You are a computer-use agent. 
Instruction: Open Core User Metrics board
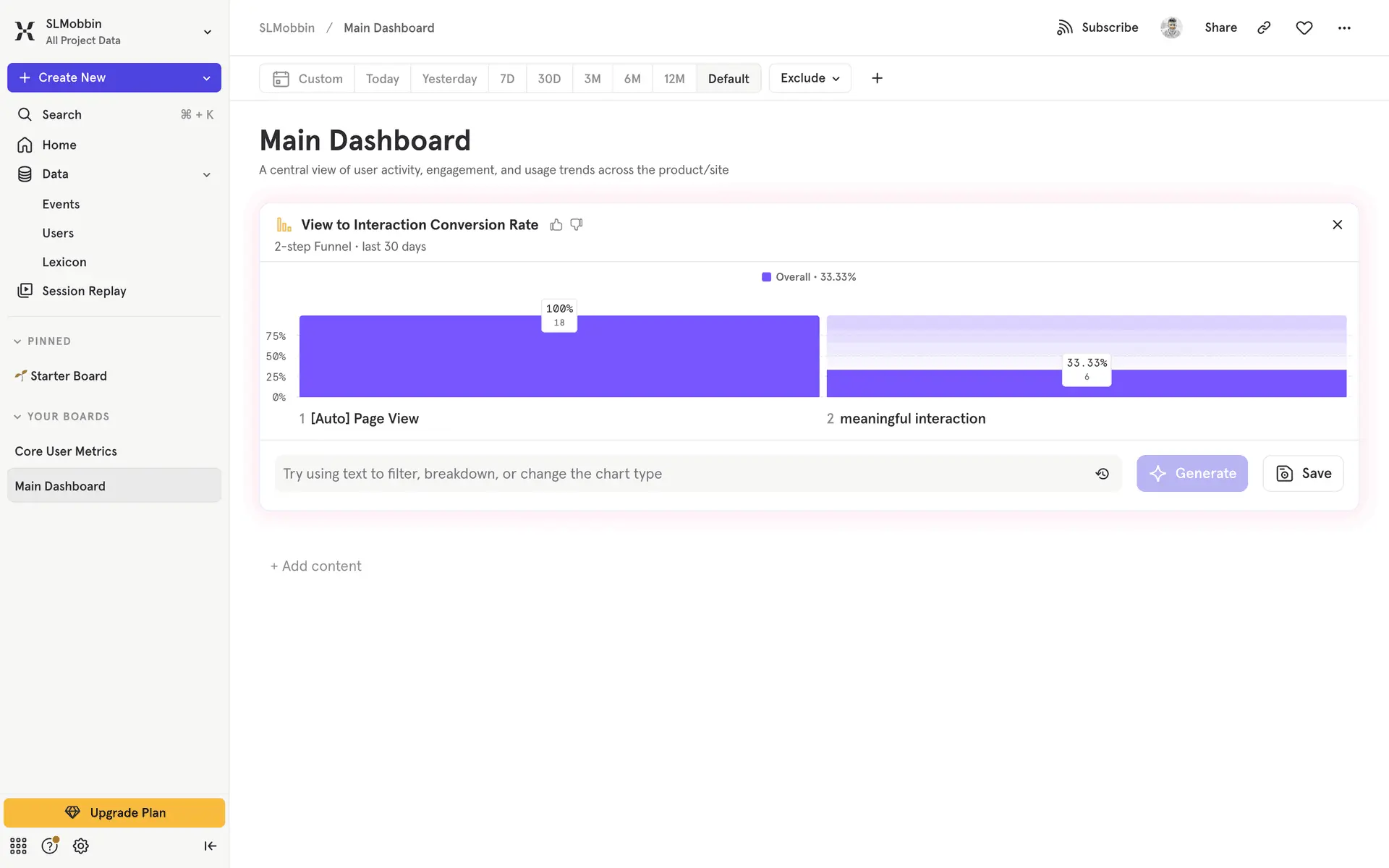pyautogui.click(x=66, y=451)
